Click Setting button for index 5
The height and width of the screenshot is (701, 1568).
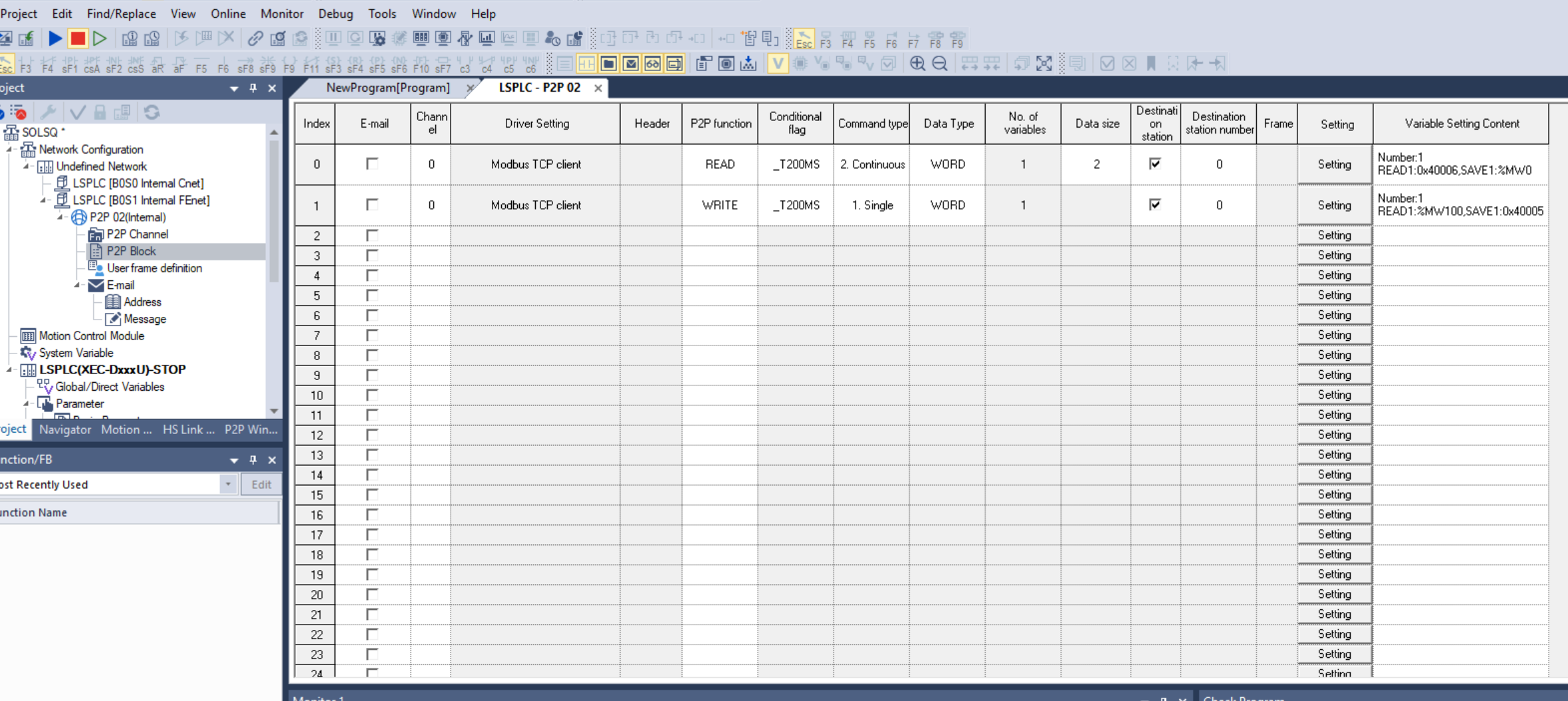(1334, 295)
